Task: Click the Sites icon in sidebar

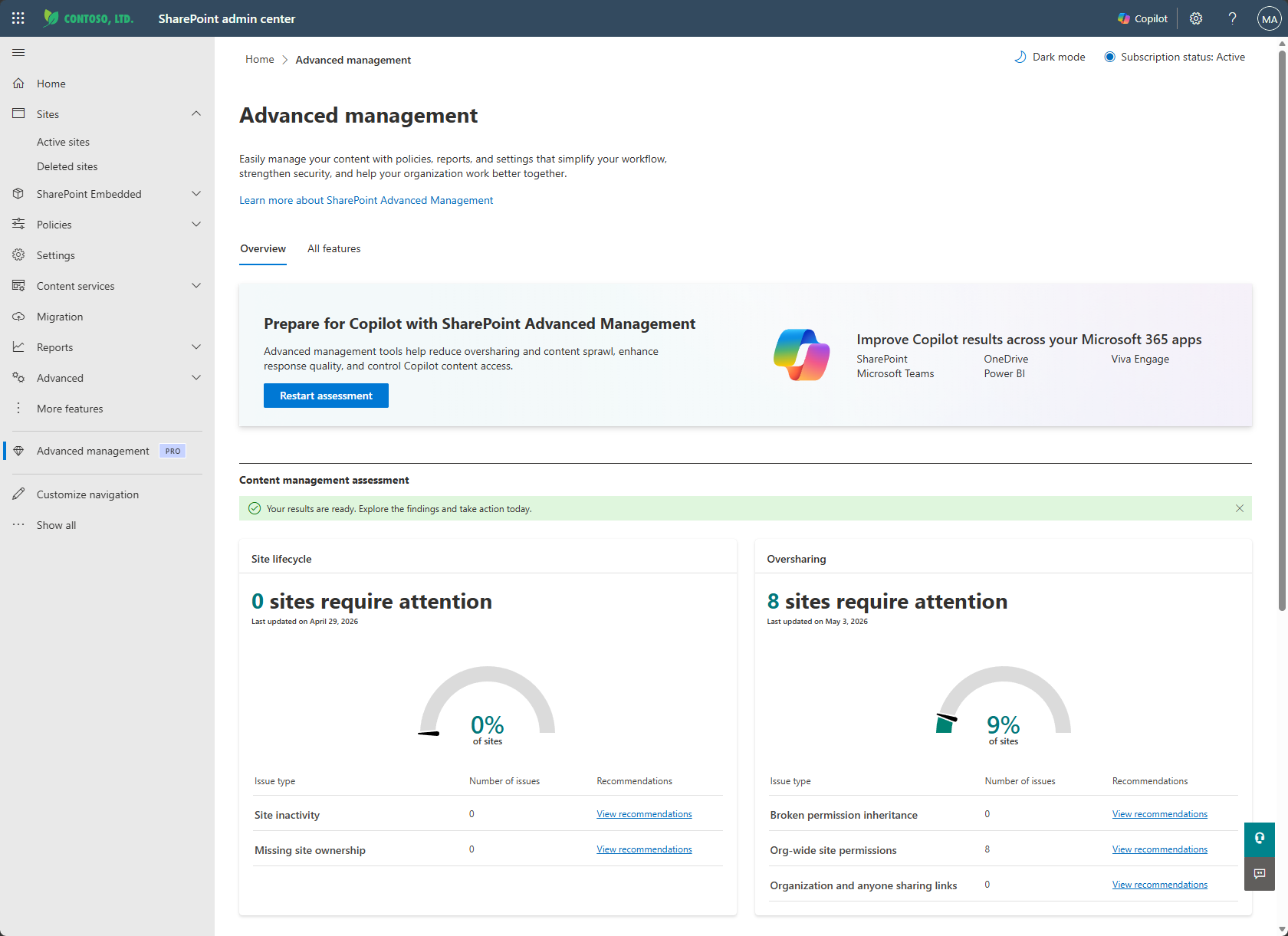Action: [x=18, y=113]
